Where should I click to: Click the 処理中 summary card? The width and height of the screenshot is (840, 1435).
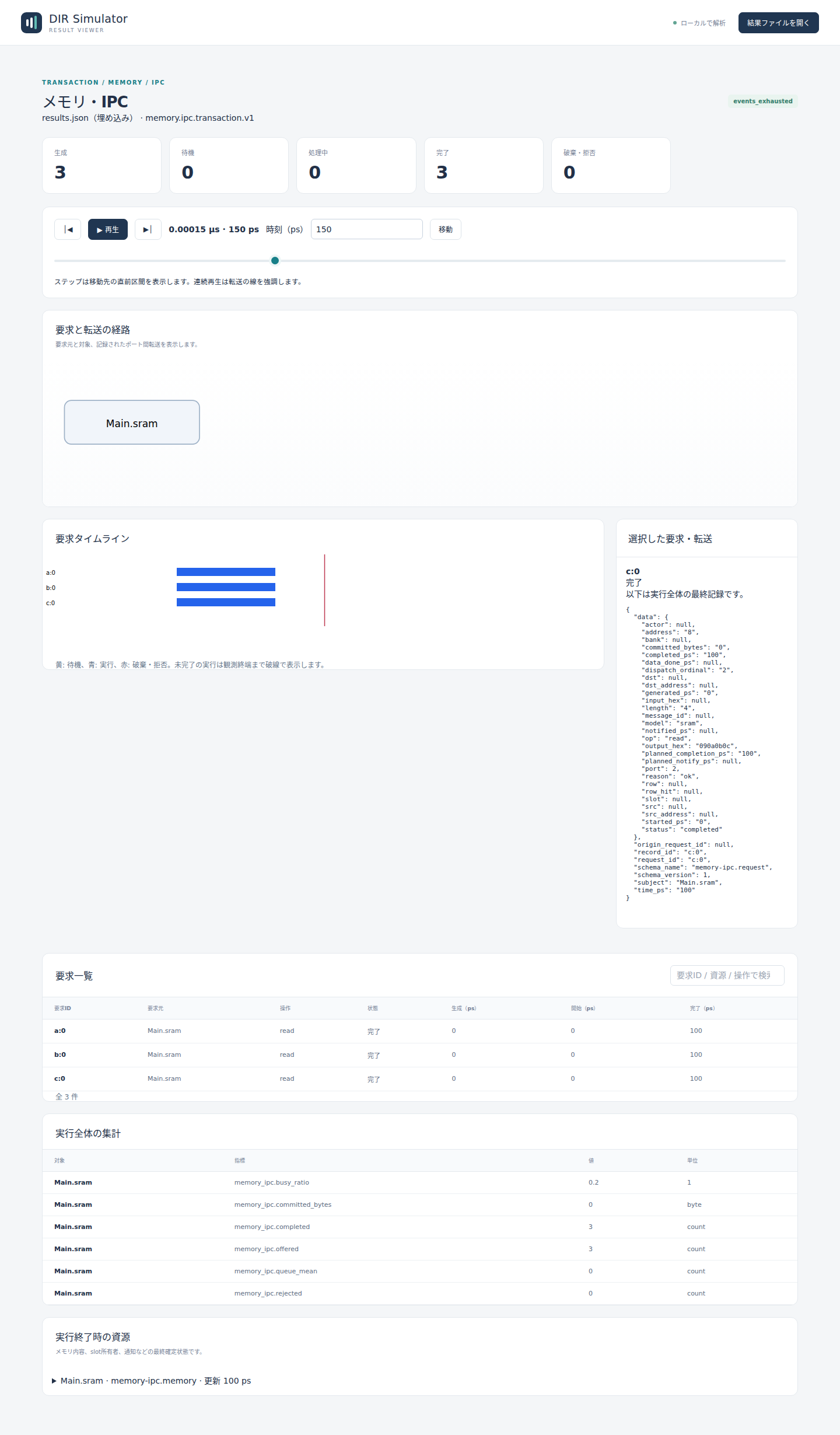356,166
